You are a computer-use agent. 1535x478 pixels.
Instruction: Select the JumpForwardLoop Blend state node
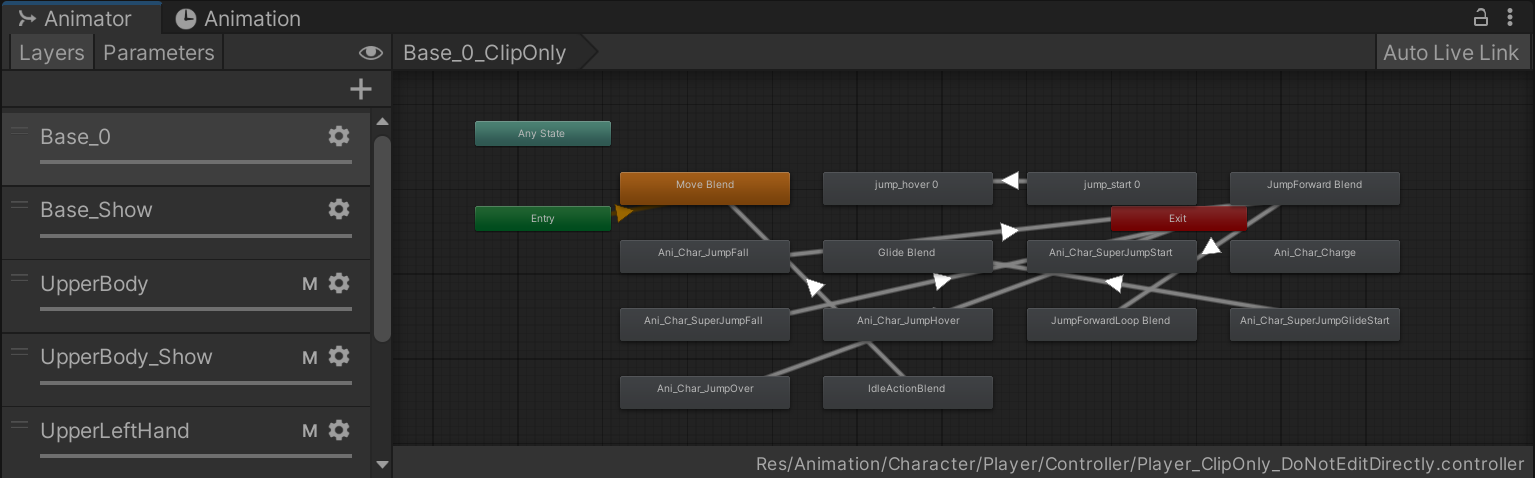coord(1112,324)
